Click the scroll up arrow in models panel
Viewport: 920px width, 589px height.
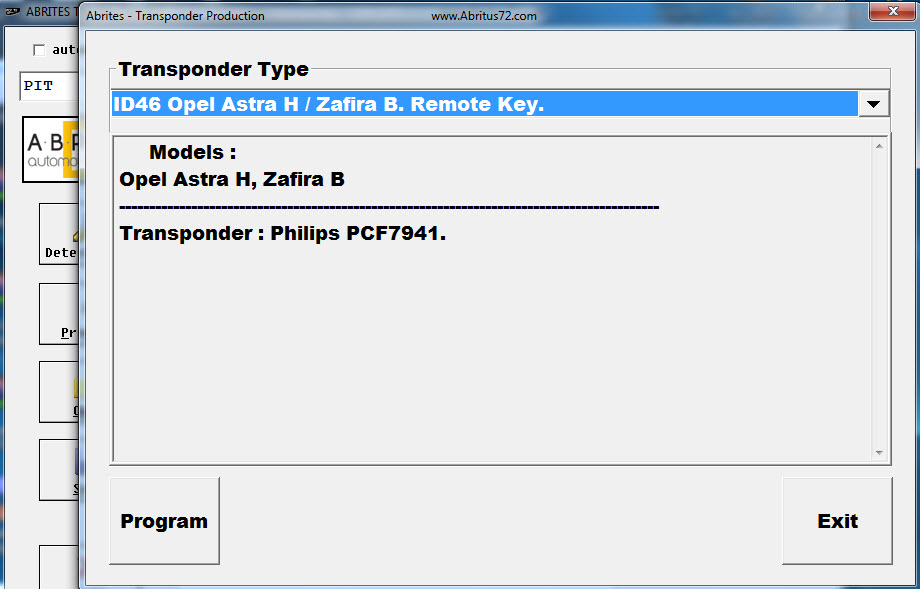(879, 146)
